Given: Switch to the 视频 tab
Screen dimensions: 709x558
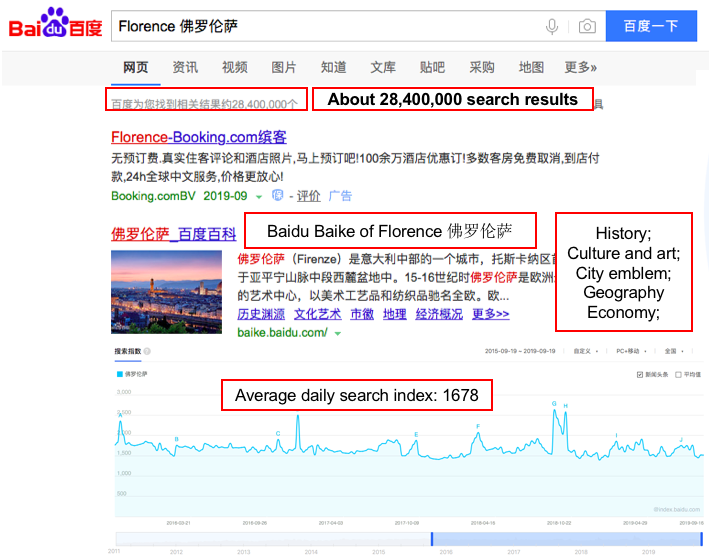Looking at the screenshot, I should pos(235,67).
